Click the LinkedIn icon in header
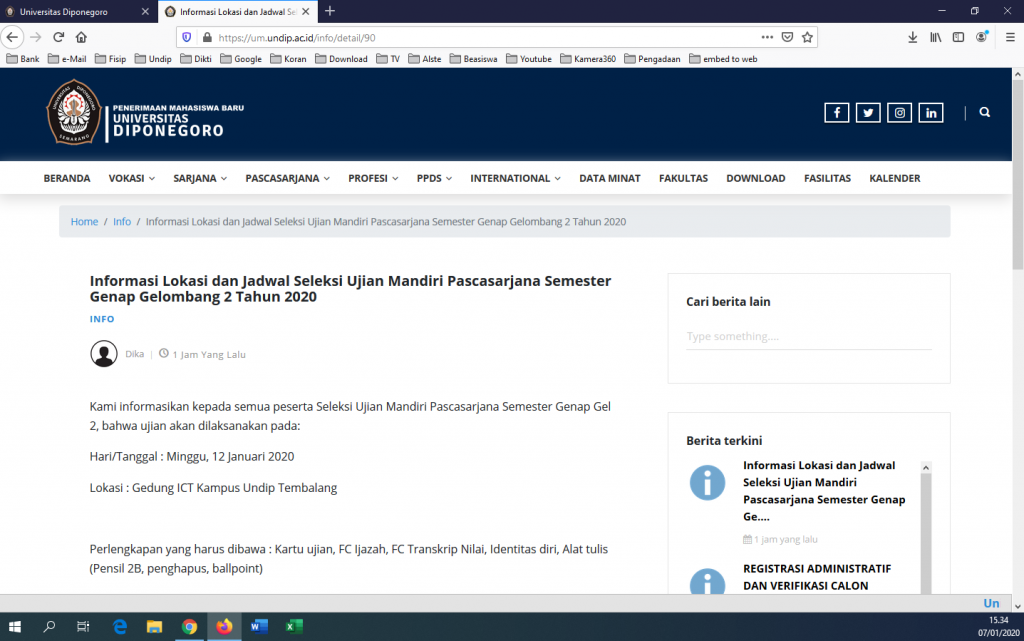1024x641 pixels. [931, 113]
